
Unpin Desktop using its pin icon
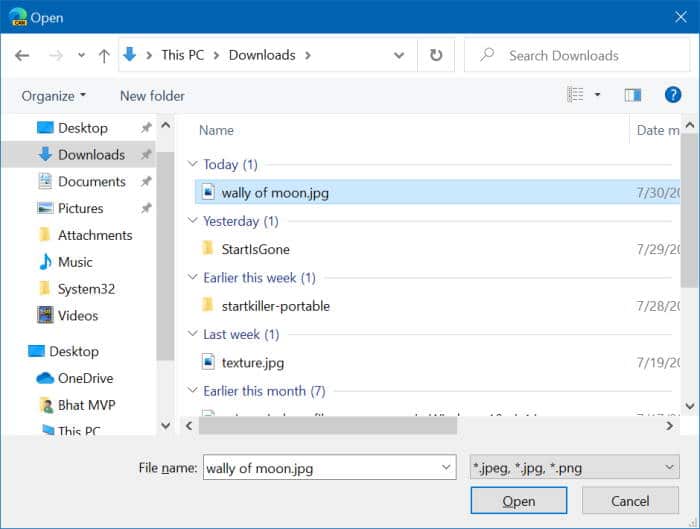146,128
